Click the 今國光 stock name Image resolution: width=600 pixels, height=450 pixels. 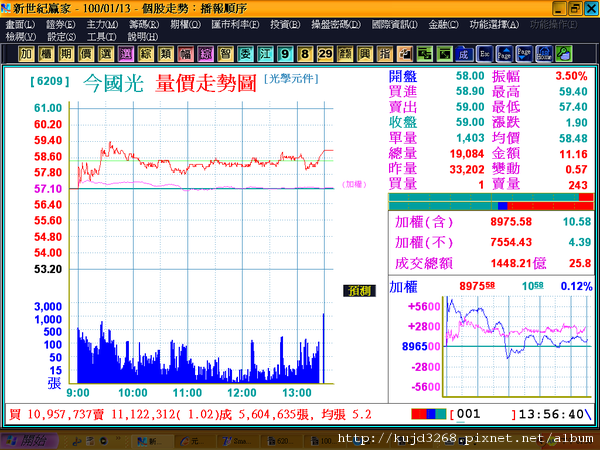(x=113, y=83)
